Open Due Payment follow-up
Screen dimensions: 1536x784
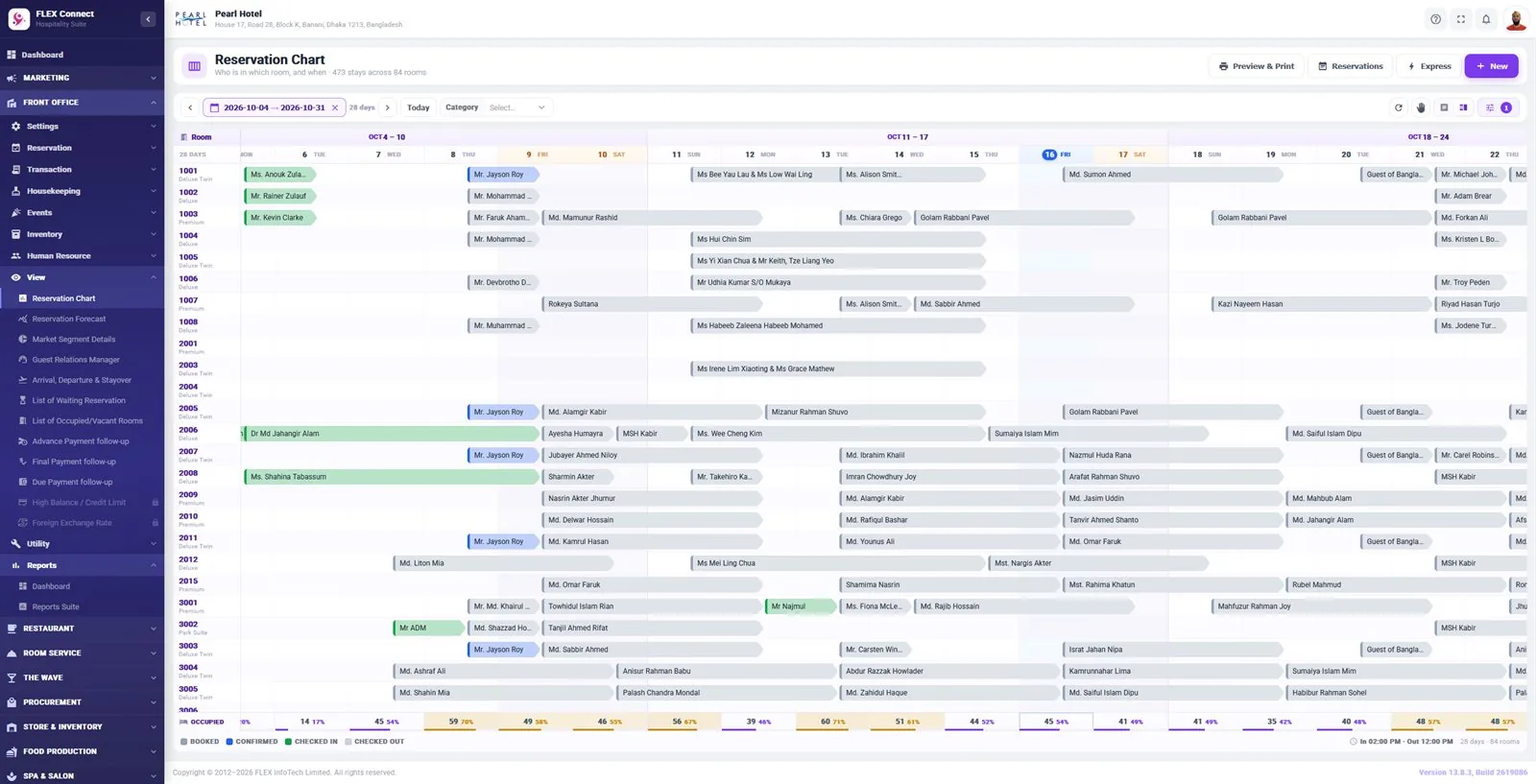pos(82,482)
